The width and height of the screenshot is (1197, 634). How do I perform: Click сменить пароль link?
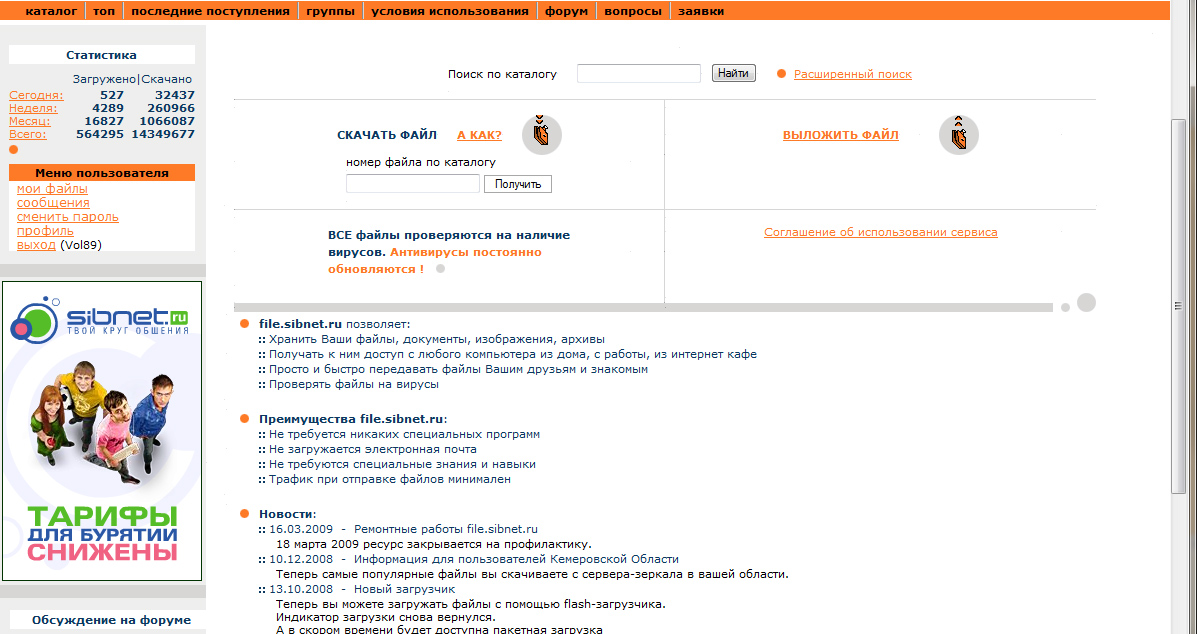point(67,217)
